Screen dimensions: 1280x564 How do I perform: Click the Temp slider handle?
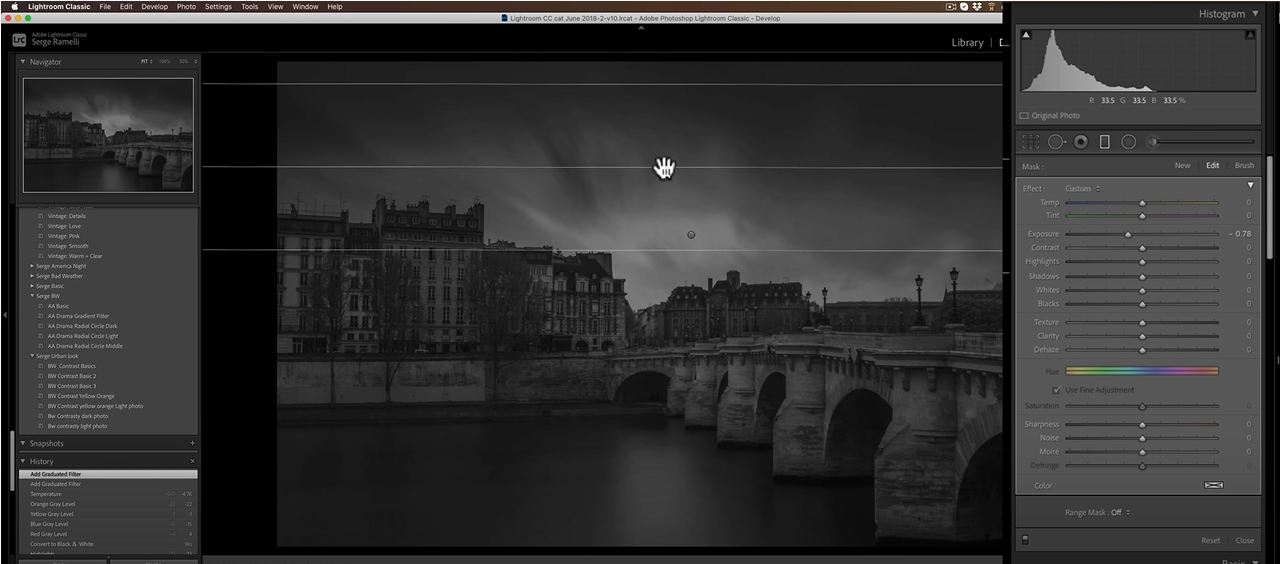pos(1142,203)
